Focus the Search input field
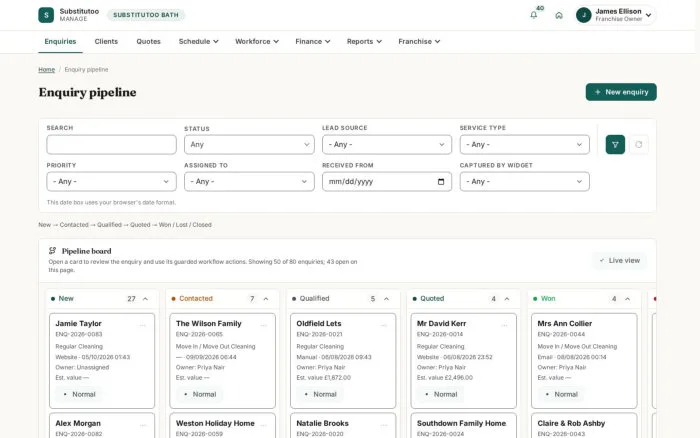This screenshot has width=700, height=438. (x=111, y=145)
